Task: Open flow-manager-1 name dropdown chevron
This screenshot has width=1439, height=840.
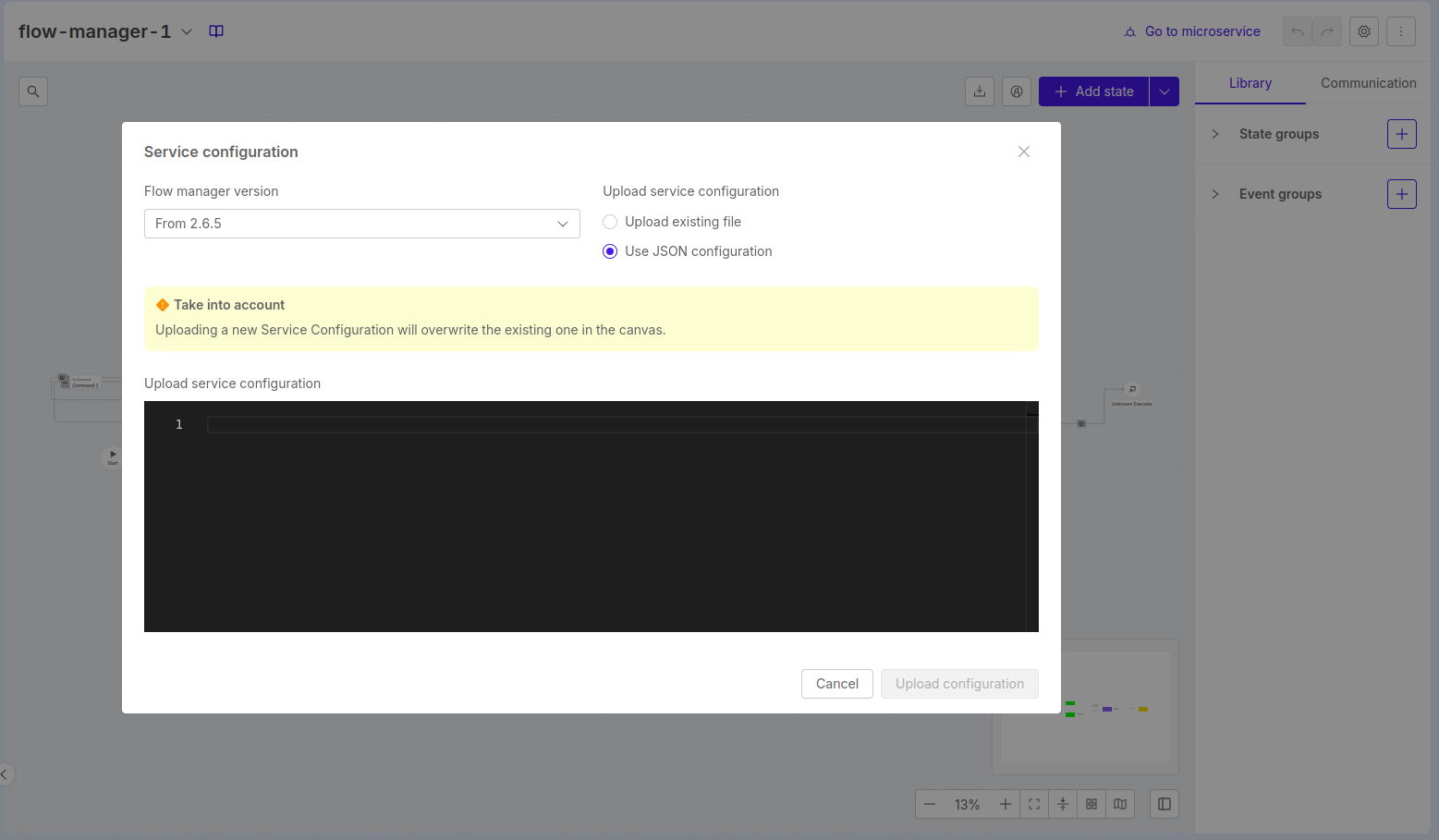Action: click(187, 31)
